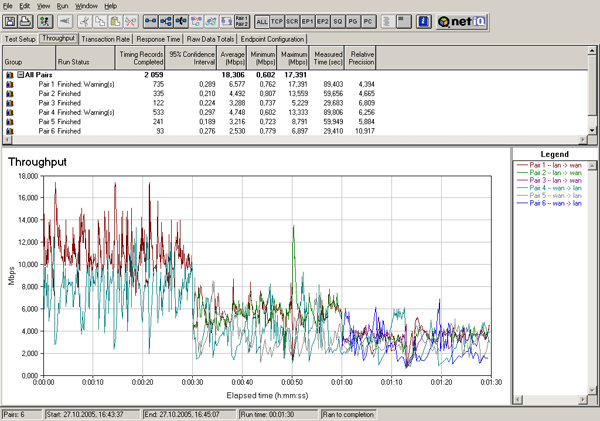Open the Run menu
Image resolution: width=600 pixels, height=421 pixels.
pyautogui.click(x=62, y=5)
